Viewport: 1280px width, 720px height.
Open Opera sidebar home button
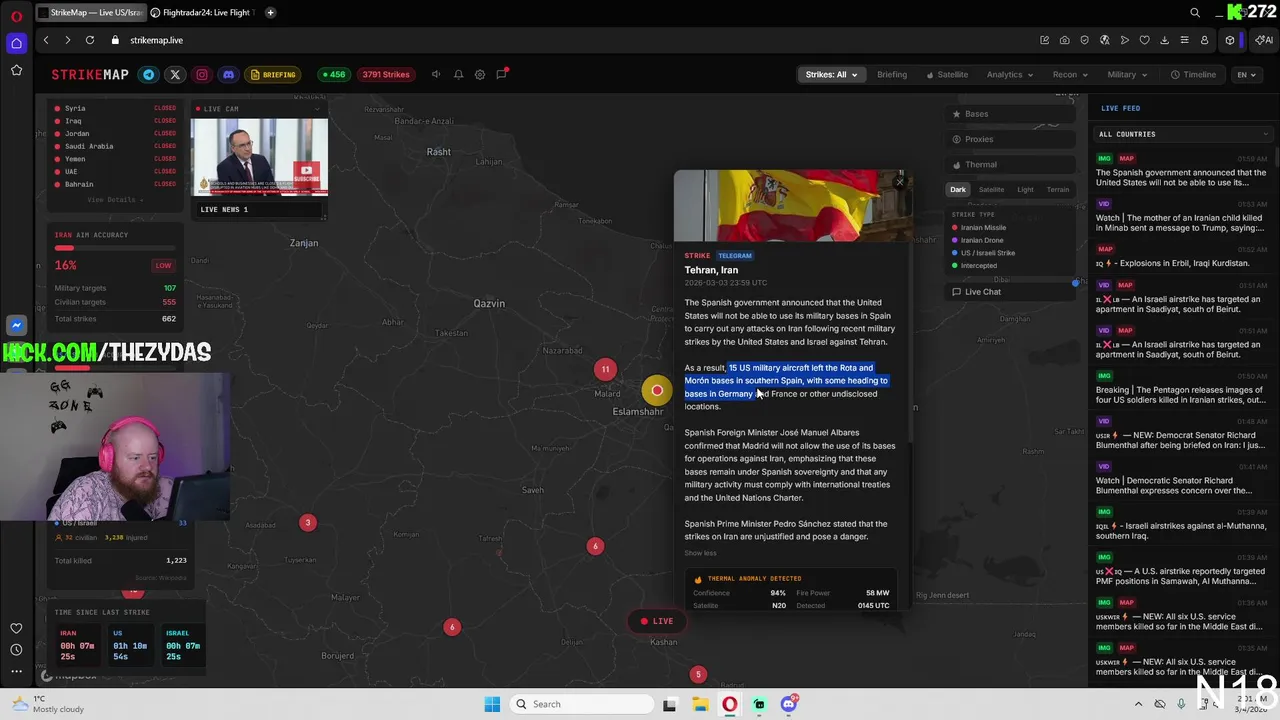16,43
